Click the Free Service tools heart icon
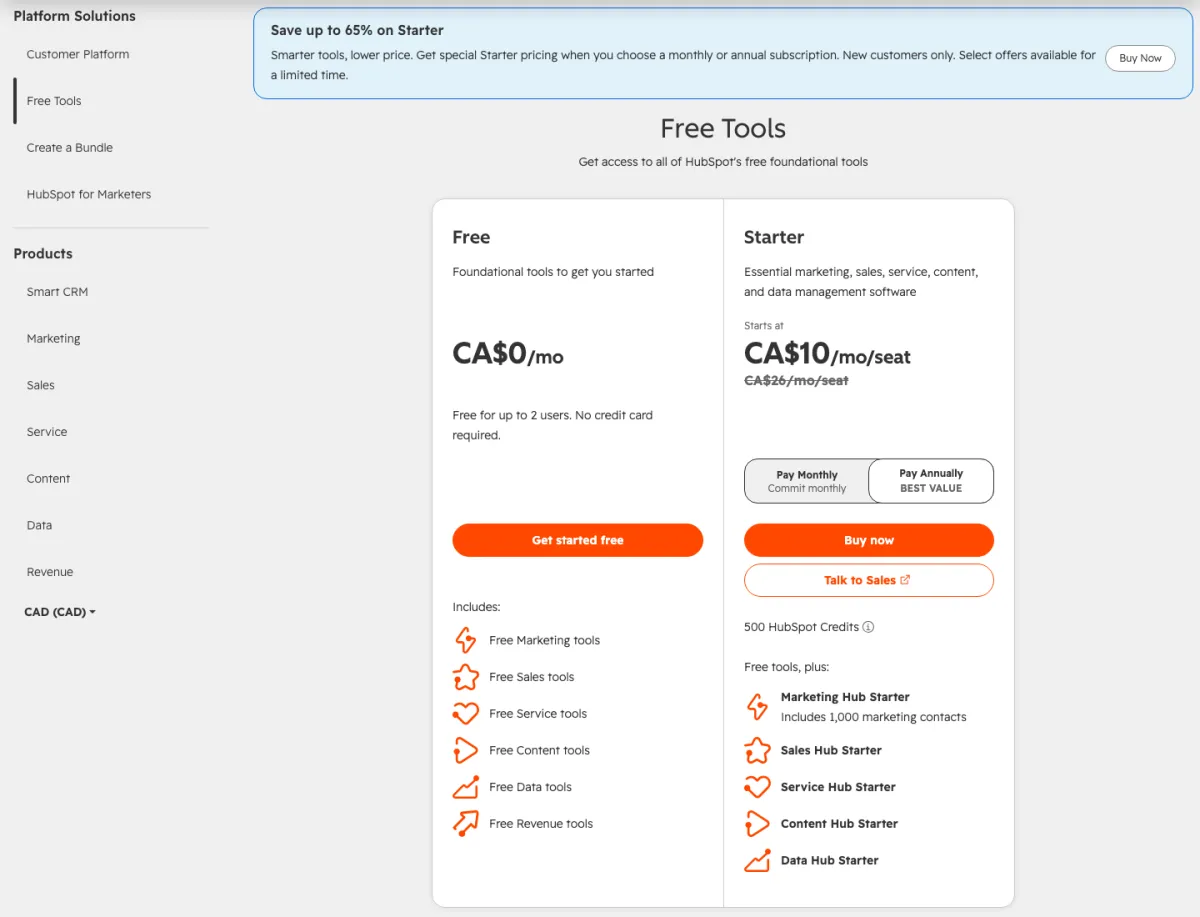1200x917 pixels. pos(465,714)
